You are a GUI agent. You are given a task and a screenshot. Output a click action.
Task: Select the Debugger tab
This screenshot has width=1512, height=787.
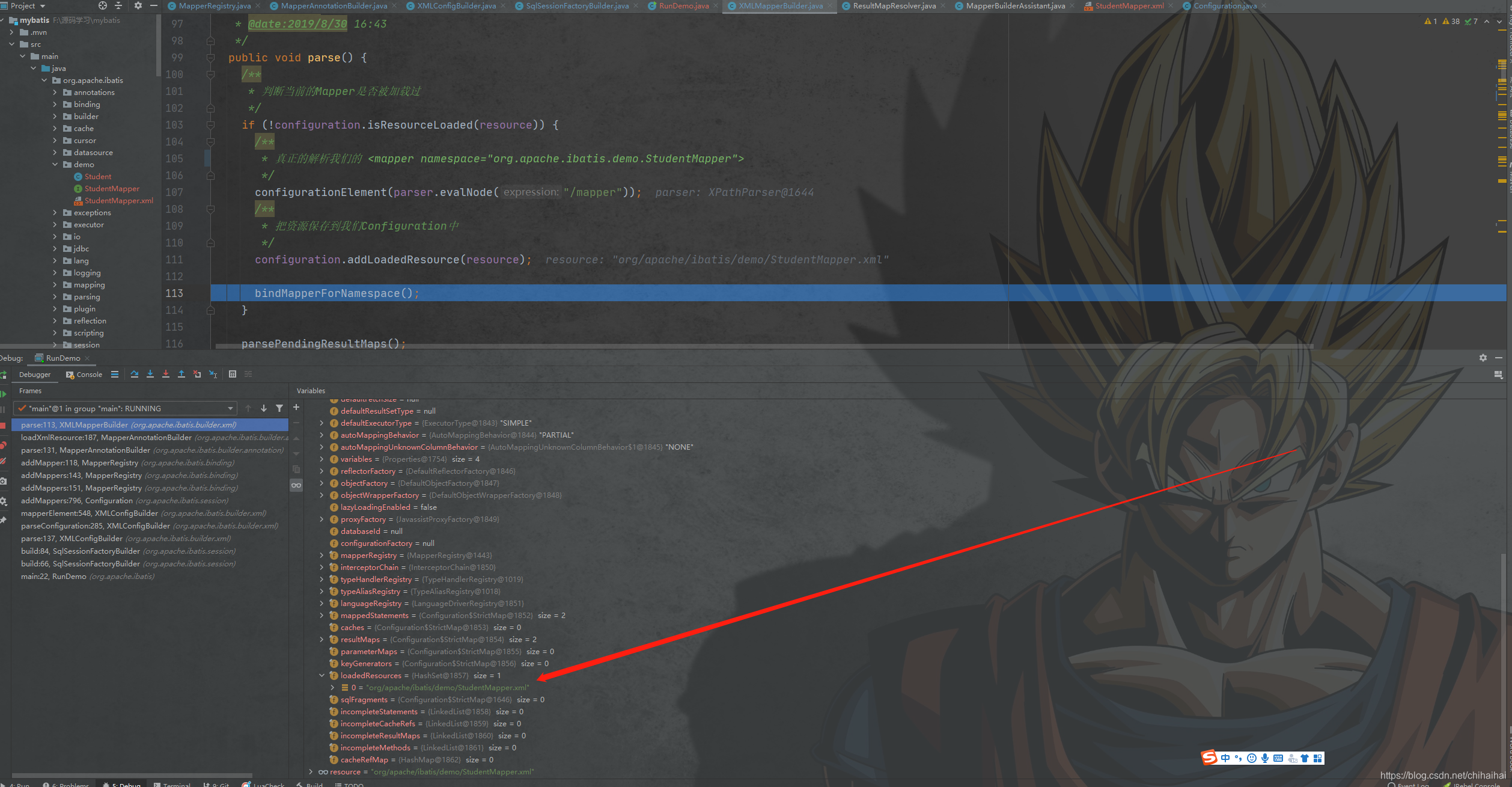pyautogui.click(x=35, y=374)
